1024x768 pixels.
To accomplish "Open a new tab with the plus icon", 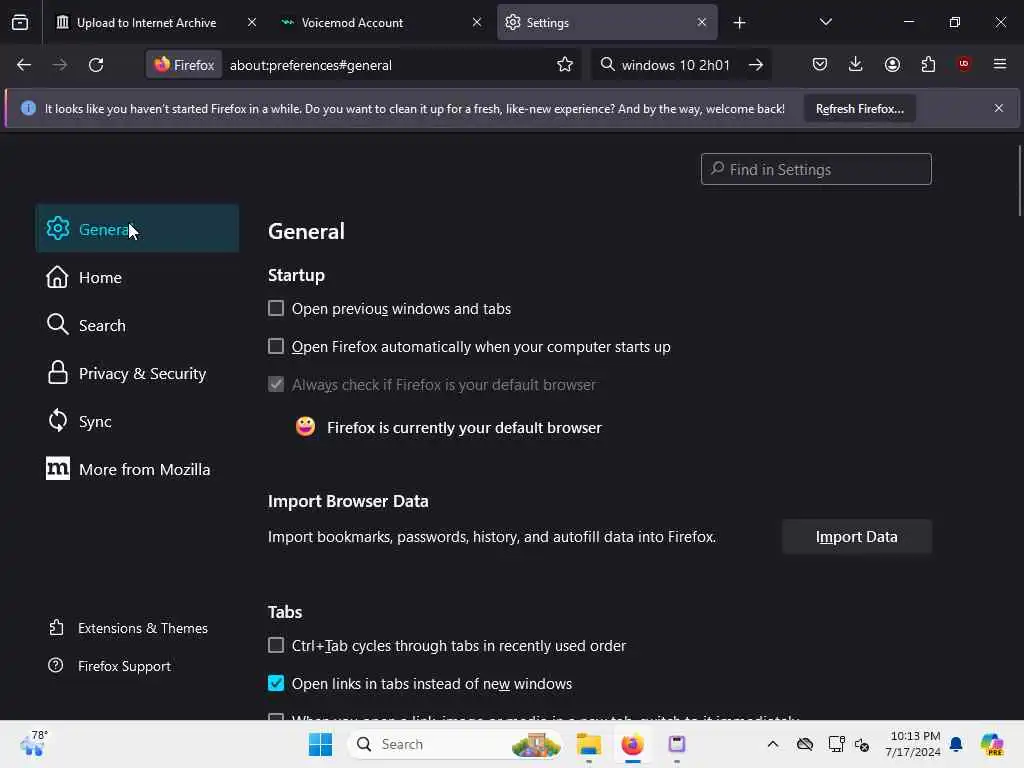I will (739, 23).
